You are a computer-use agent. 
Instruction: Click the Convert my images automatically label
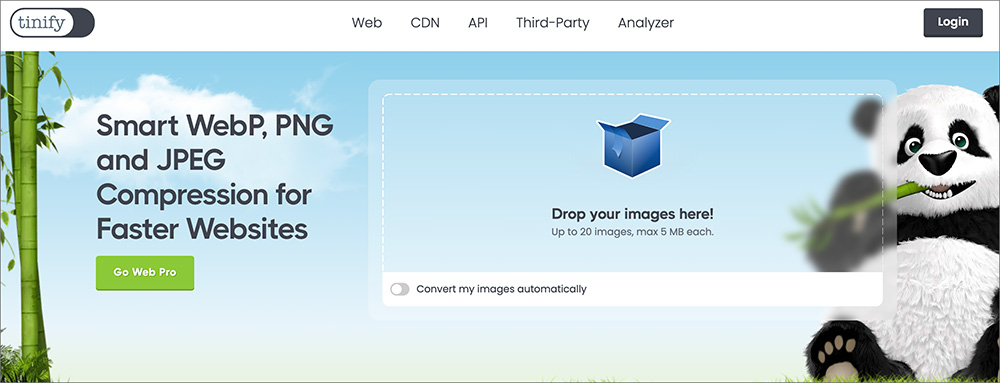(501, 289)
